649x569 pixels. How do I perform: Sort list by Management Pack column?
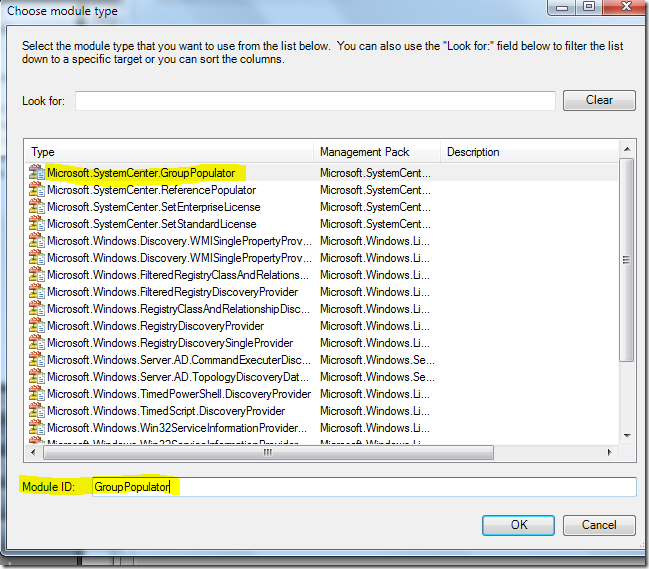coord(377,152)
